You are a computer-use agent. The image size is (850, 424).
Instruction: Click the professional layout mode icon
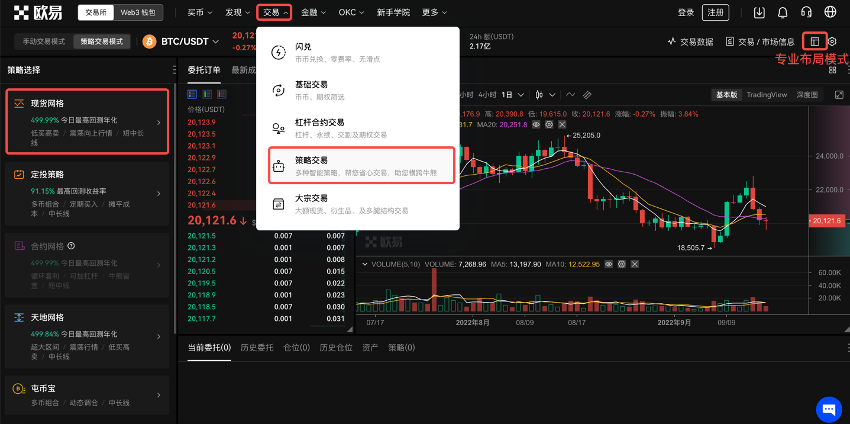tap(815, 41)
